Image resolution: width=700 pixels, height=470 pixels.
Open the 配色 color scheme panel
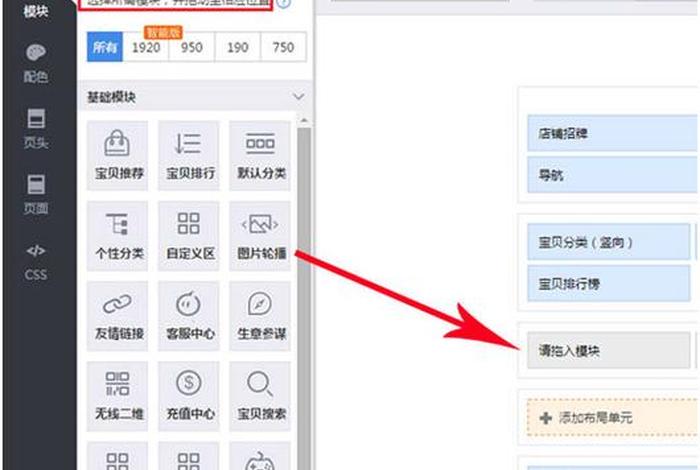(x=36, y=63)
